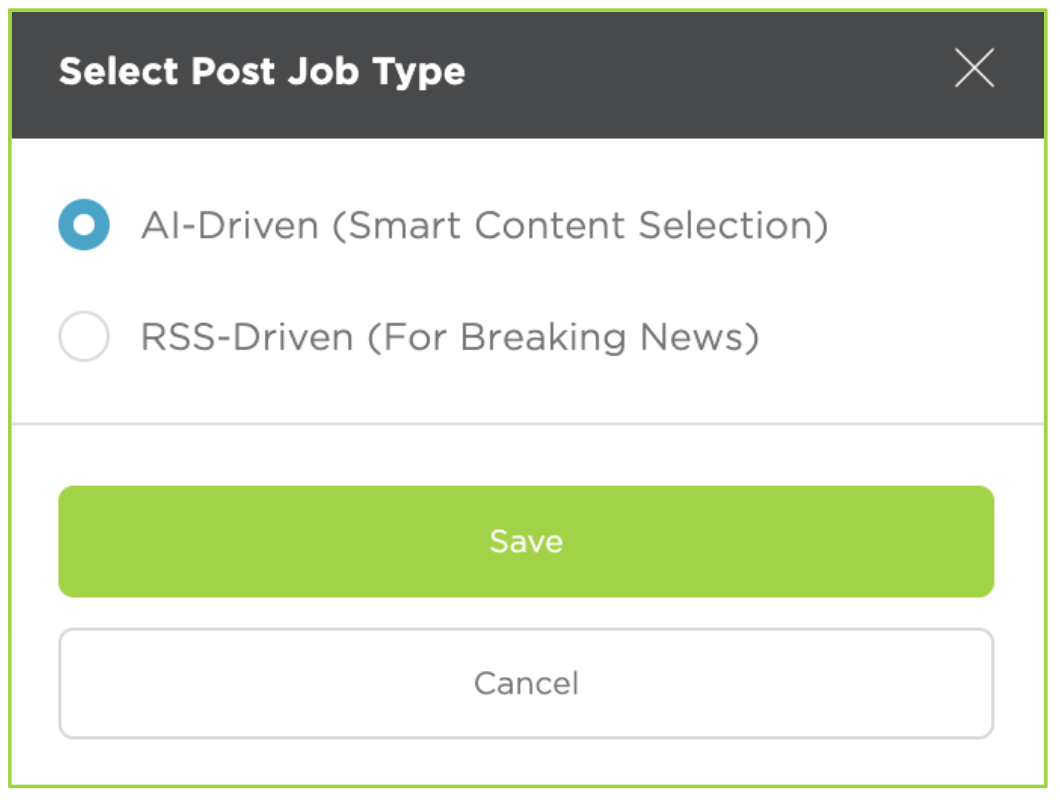The width and height of the screenshot is (1060, 800).
Task: Choose AI-Driven (Smart Content Selection) label text
Action: [x=484, y=225]
